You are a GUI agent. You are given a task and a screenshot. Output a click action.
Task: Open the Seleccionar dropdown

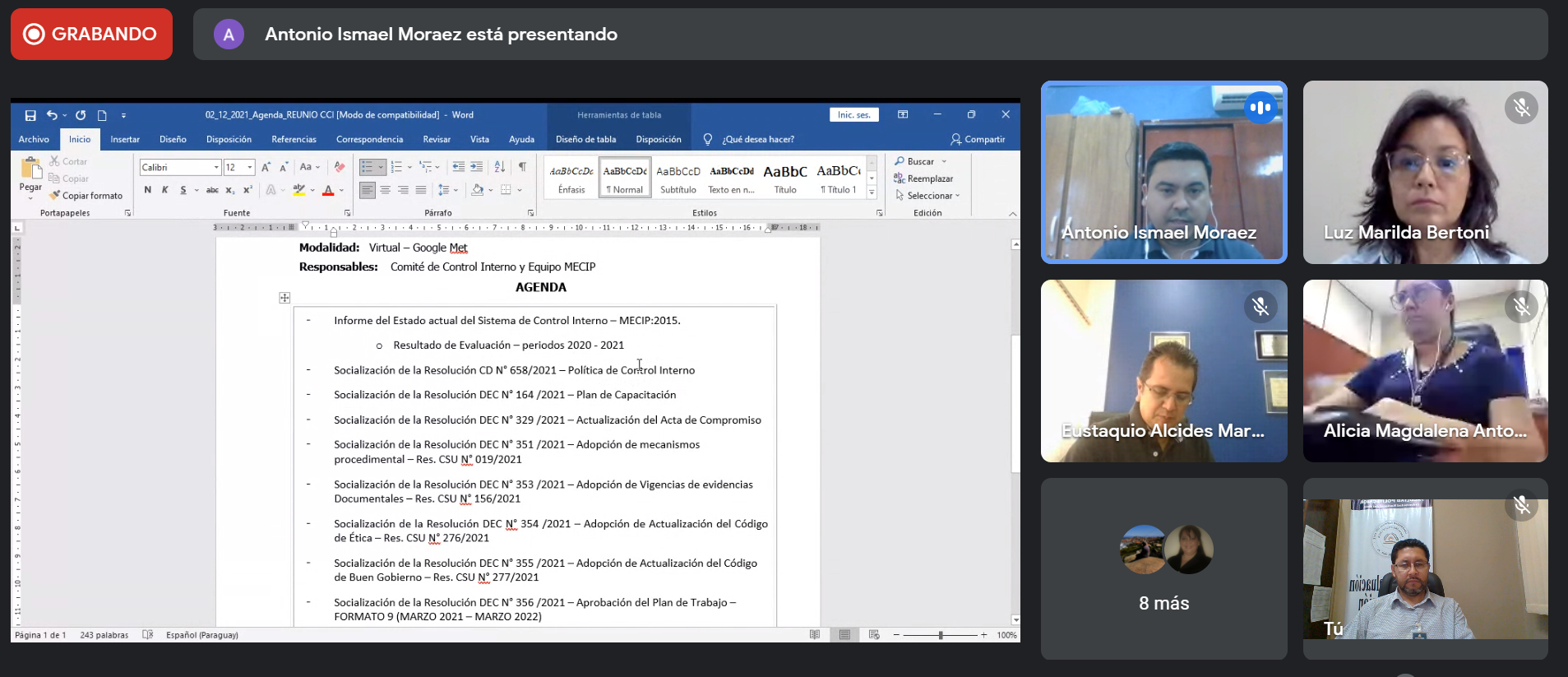coord(927,196)
